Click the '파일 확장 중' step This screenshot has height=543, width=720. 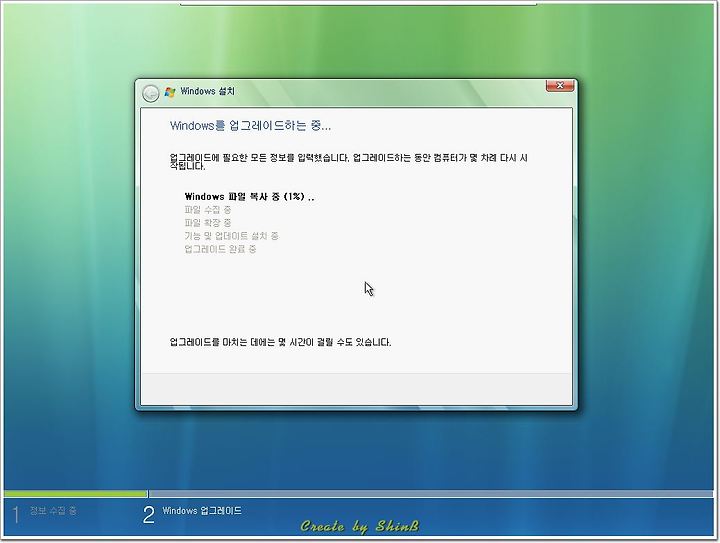[208, 223]
